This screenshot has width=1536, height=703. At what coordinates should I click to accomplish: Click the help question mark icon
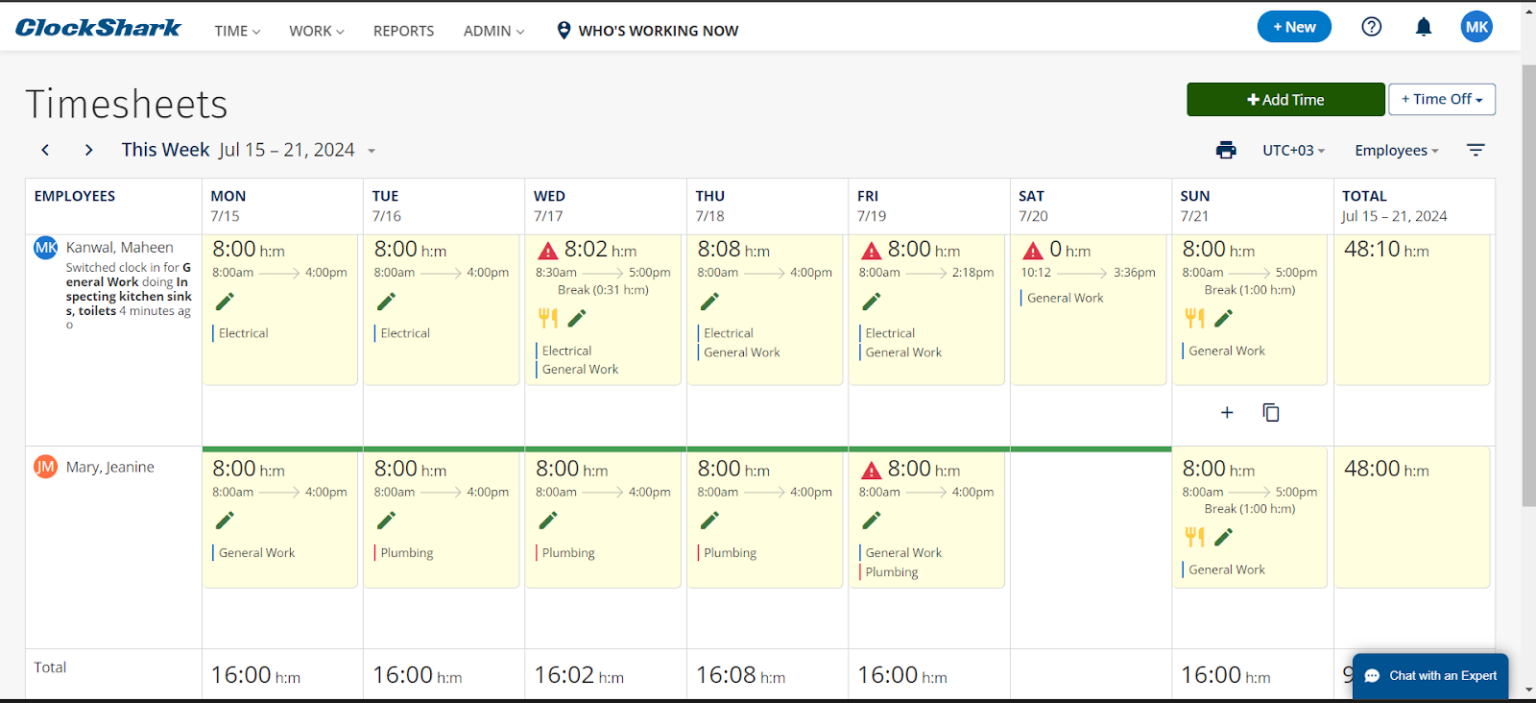(x=1371, y=27)
